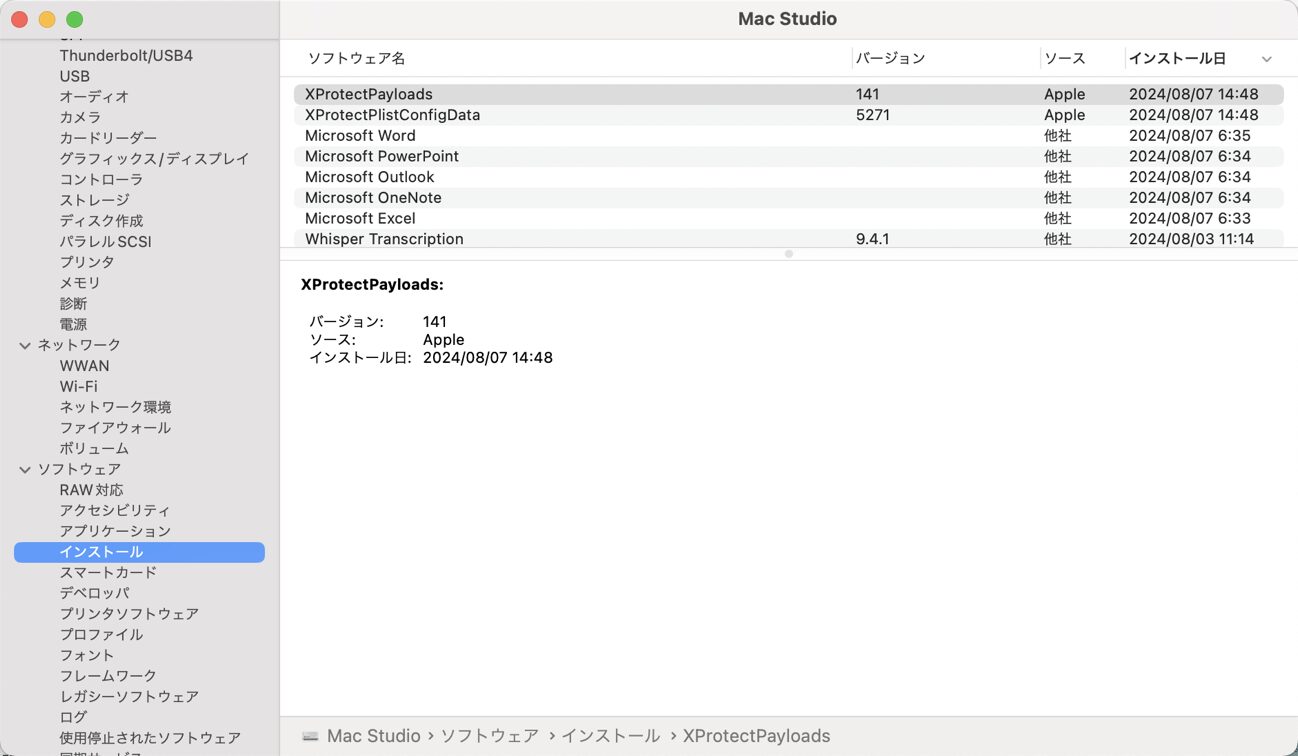Click Mac Studio text in path bar
Screen dimensions: 1298x756
click(374, 736)
